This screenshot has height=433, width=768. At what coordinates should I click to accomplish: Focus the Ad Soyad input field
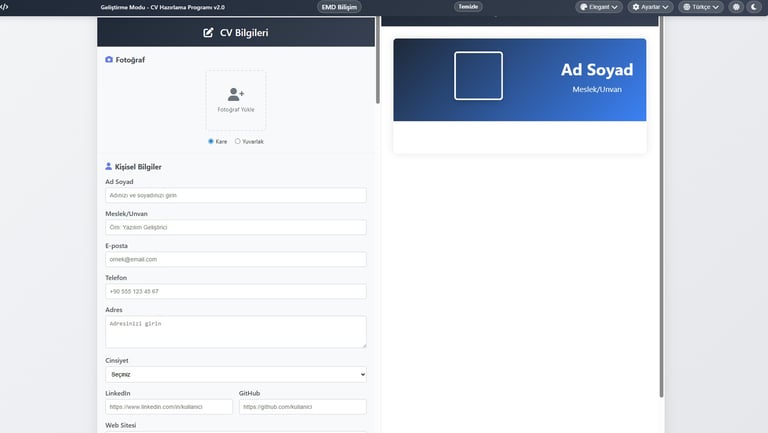236,195
